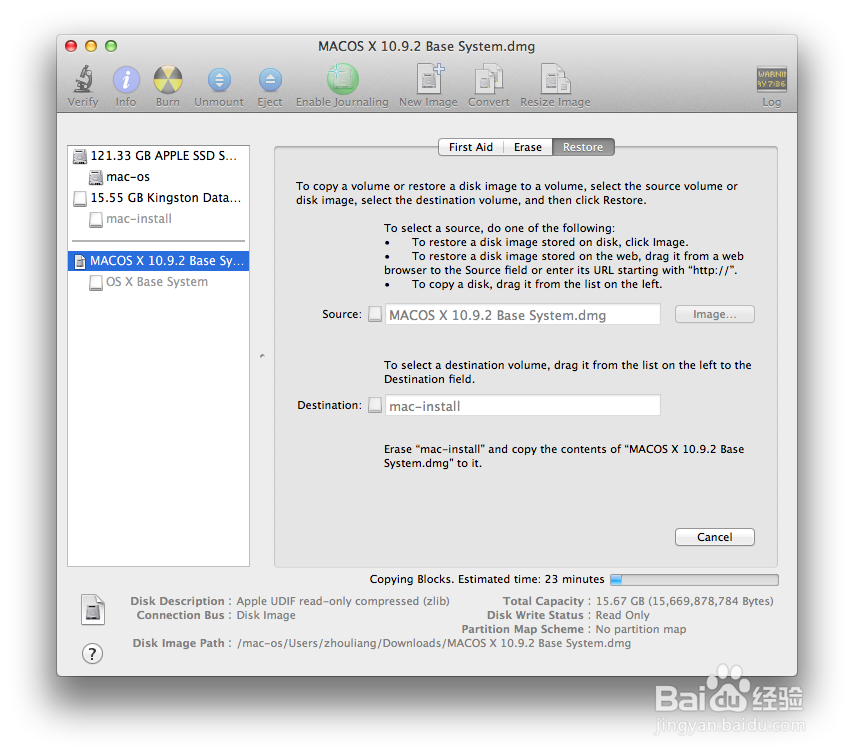The height and width of the screenshot is (755, 854).
Task: Click the Source disk image icon
Action: 375,314
